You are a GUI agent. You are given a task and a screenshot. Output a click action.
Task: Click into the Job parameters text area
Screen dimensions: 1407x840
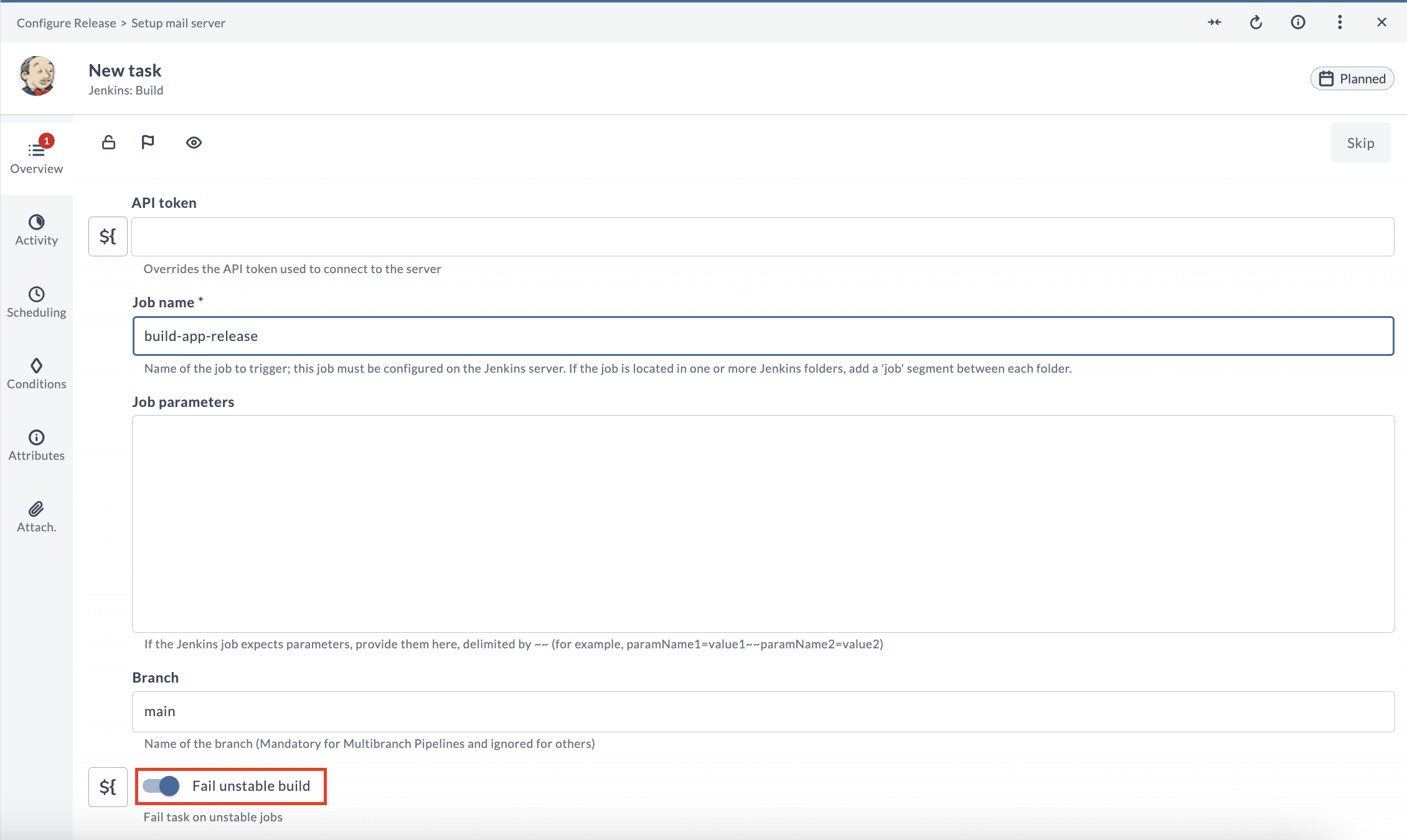pos(763,524)
